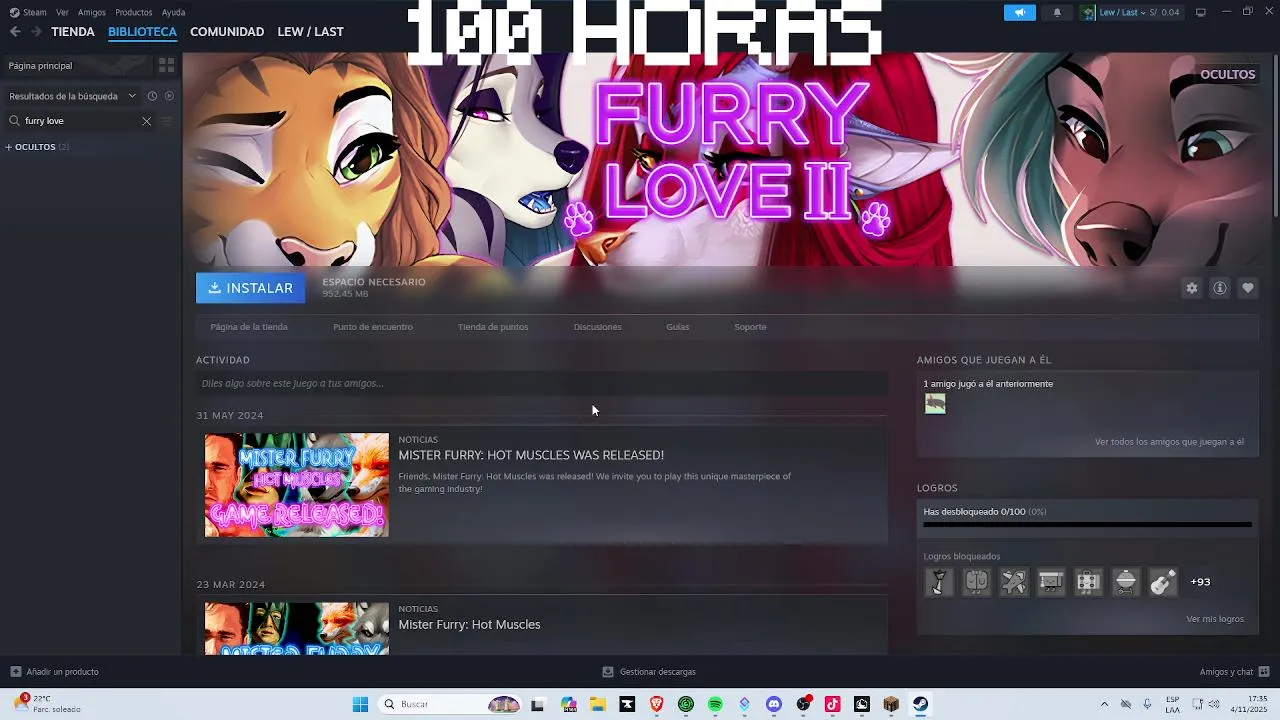Open the collections grid view icon

pos(167,65)
